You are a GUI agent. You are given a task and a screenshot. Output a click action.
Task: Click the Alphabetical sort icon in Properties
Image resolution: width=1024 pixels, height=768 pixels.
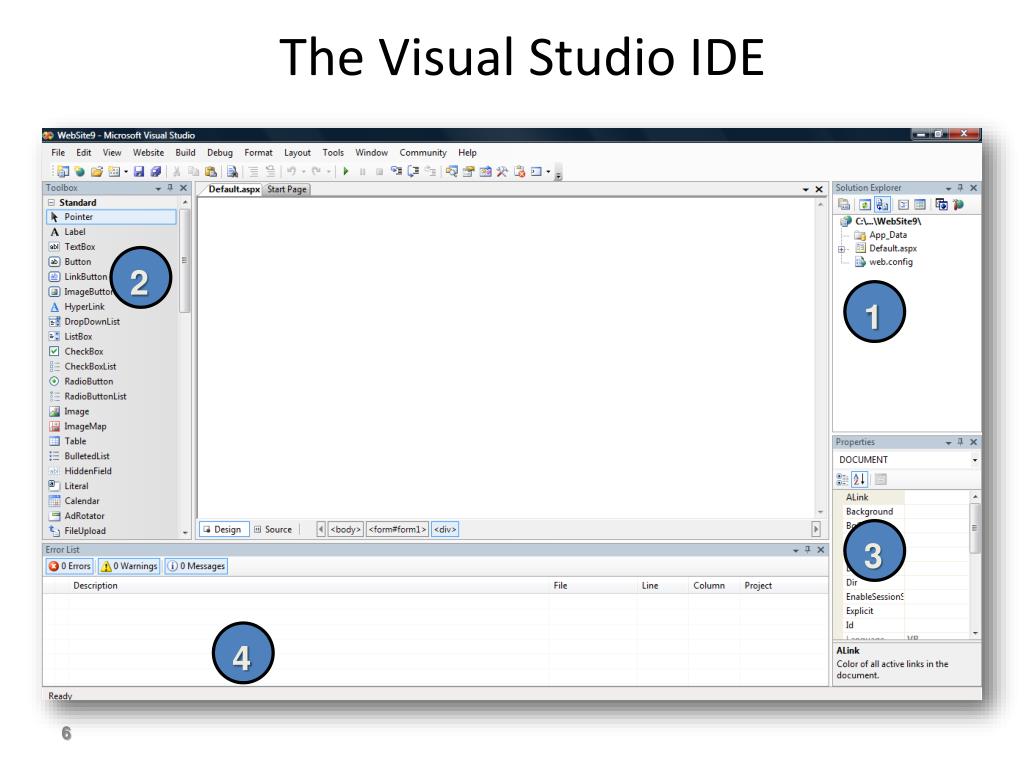pyautogui.click(x=859, y=479)
